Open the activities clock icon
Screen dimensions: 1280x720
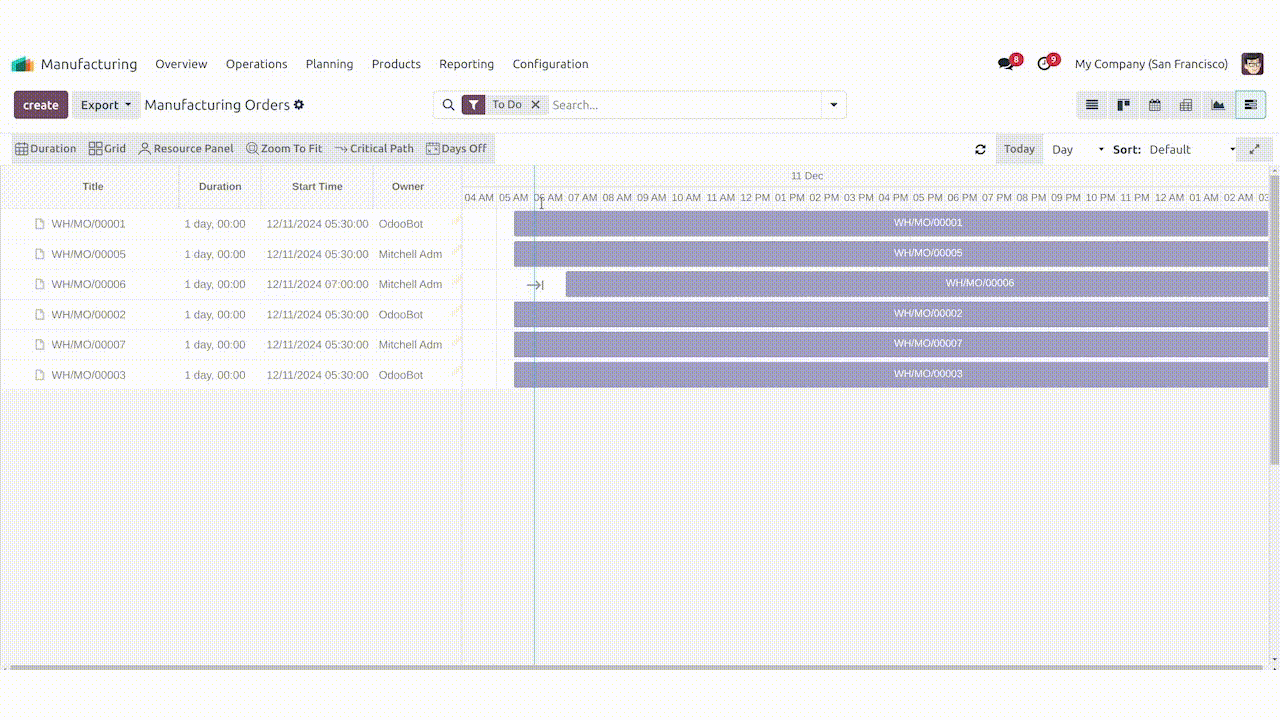coord(1045,64)
